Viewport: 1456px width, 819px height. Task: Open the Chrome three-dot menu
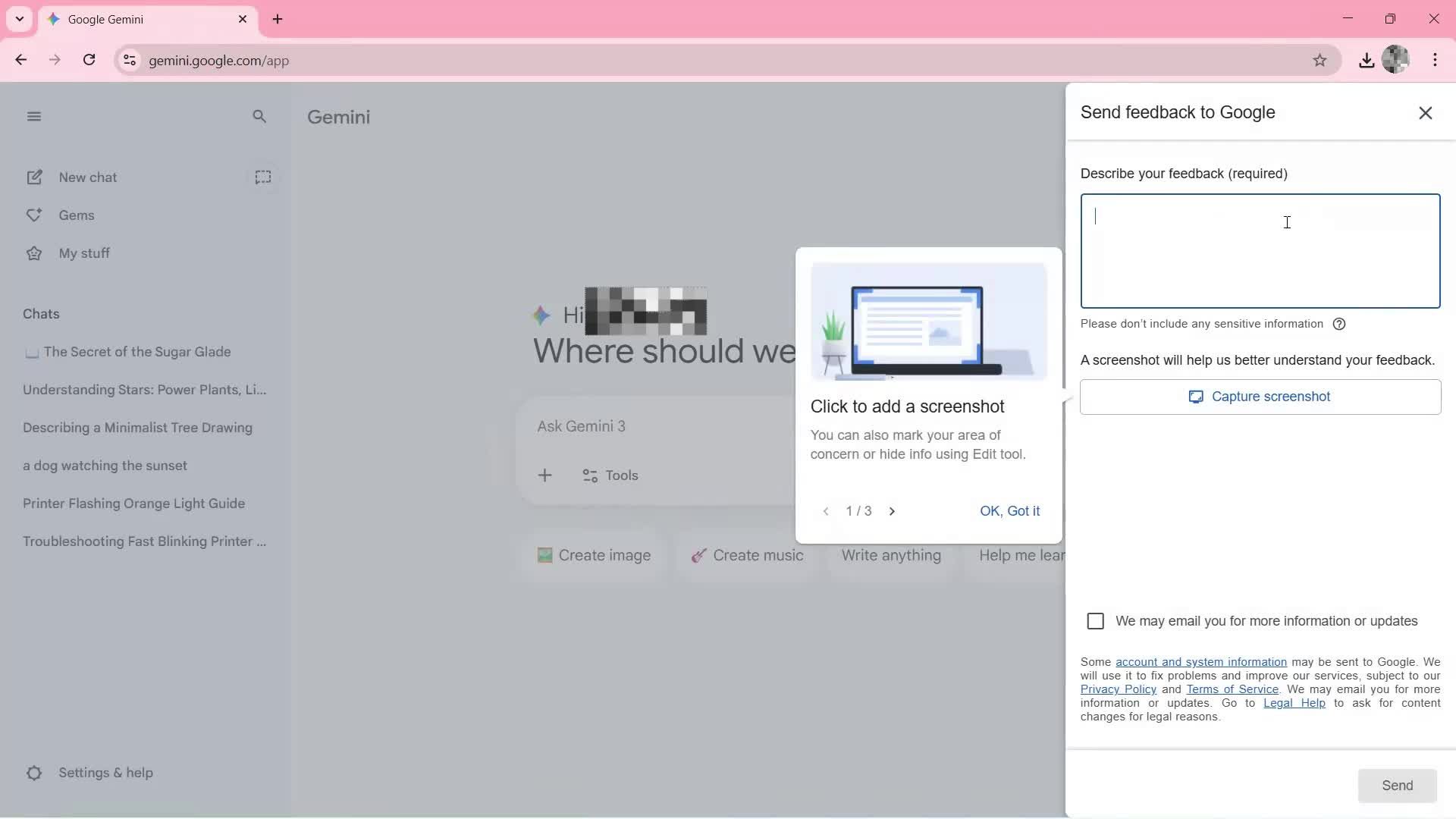tap(1436, 60)
